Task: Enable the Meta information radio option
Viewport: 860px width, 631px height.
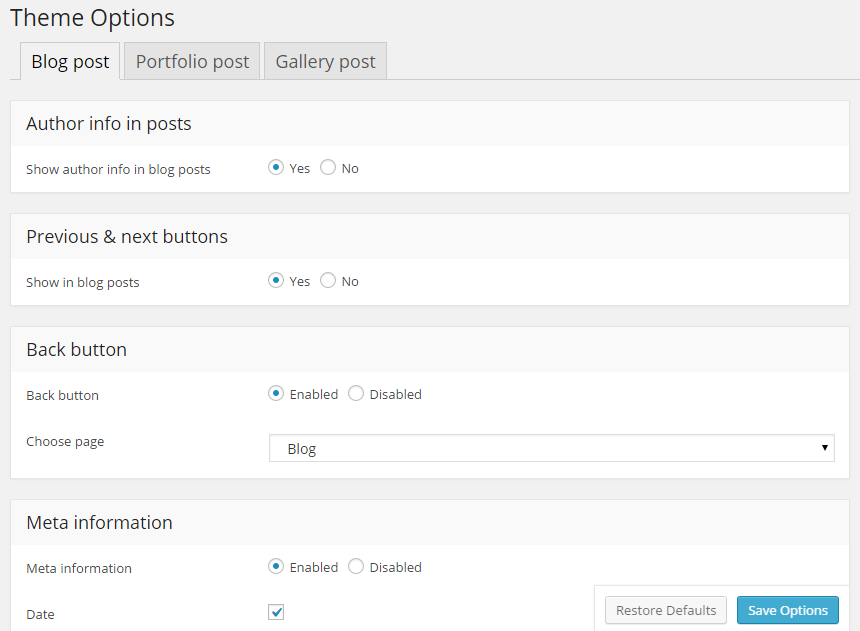Action: pos(276,567)
